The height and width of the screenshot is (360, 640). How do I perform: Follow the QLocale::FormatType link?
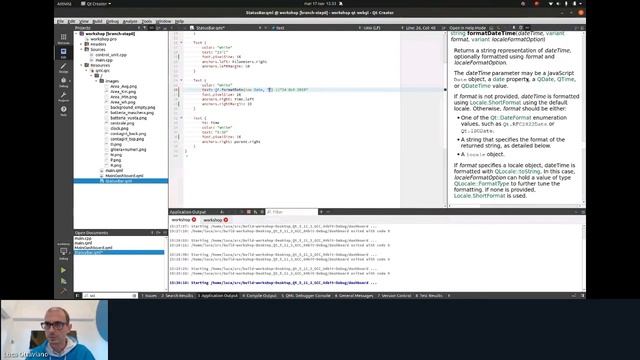(481, 184)
